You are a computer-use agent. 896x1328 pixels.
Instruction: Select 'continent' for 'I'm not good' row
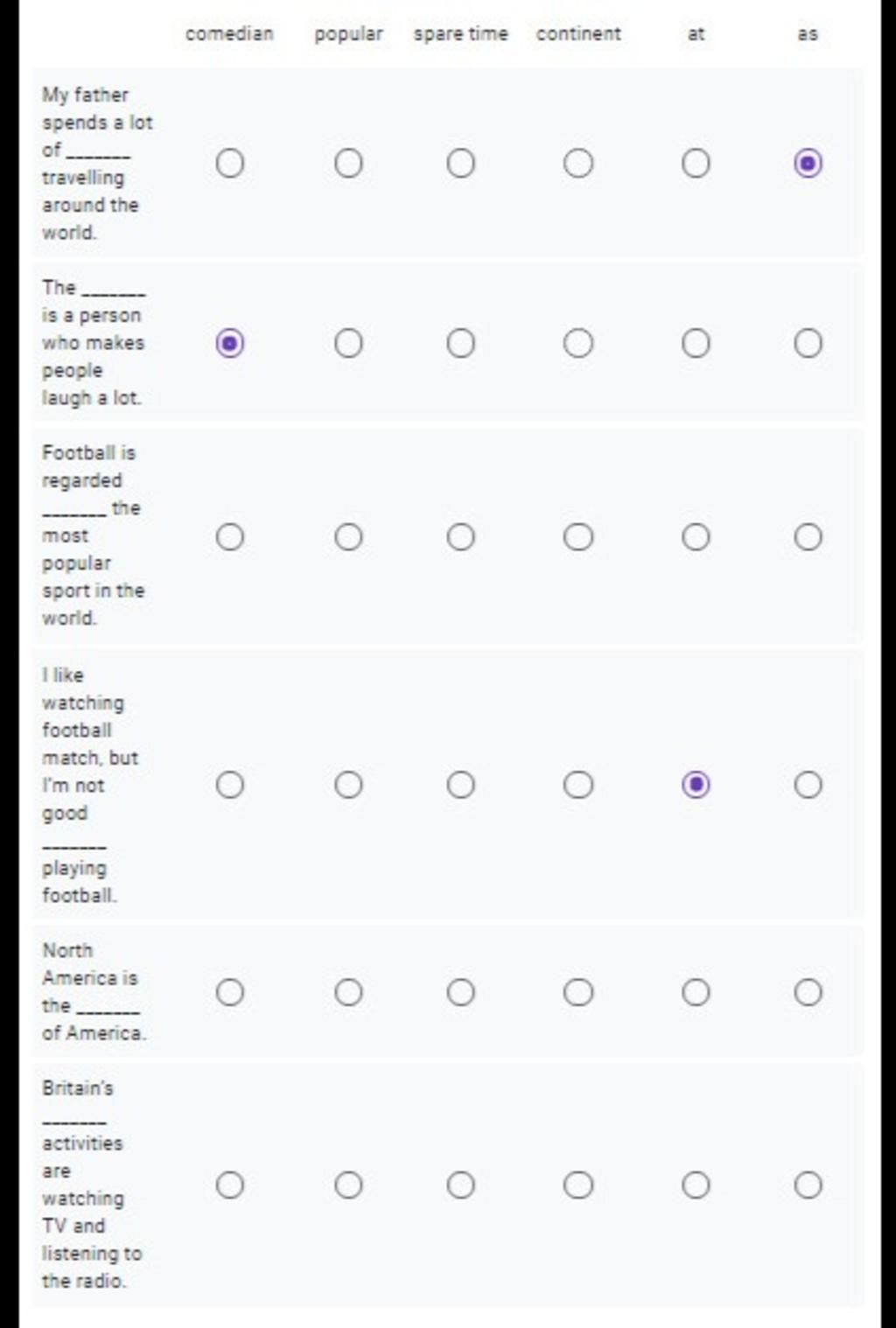tap(577, 785)
